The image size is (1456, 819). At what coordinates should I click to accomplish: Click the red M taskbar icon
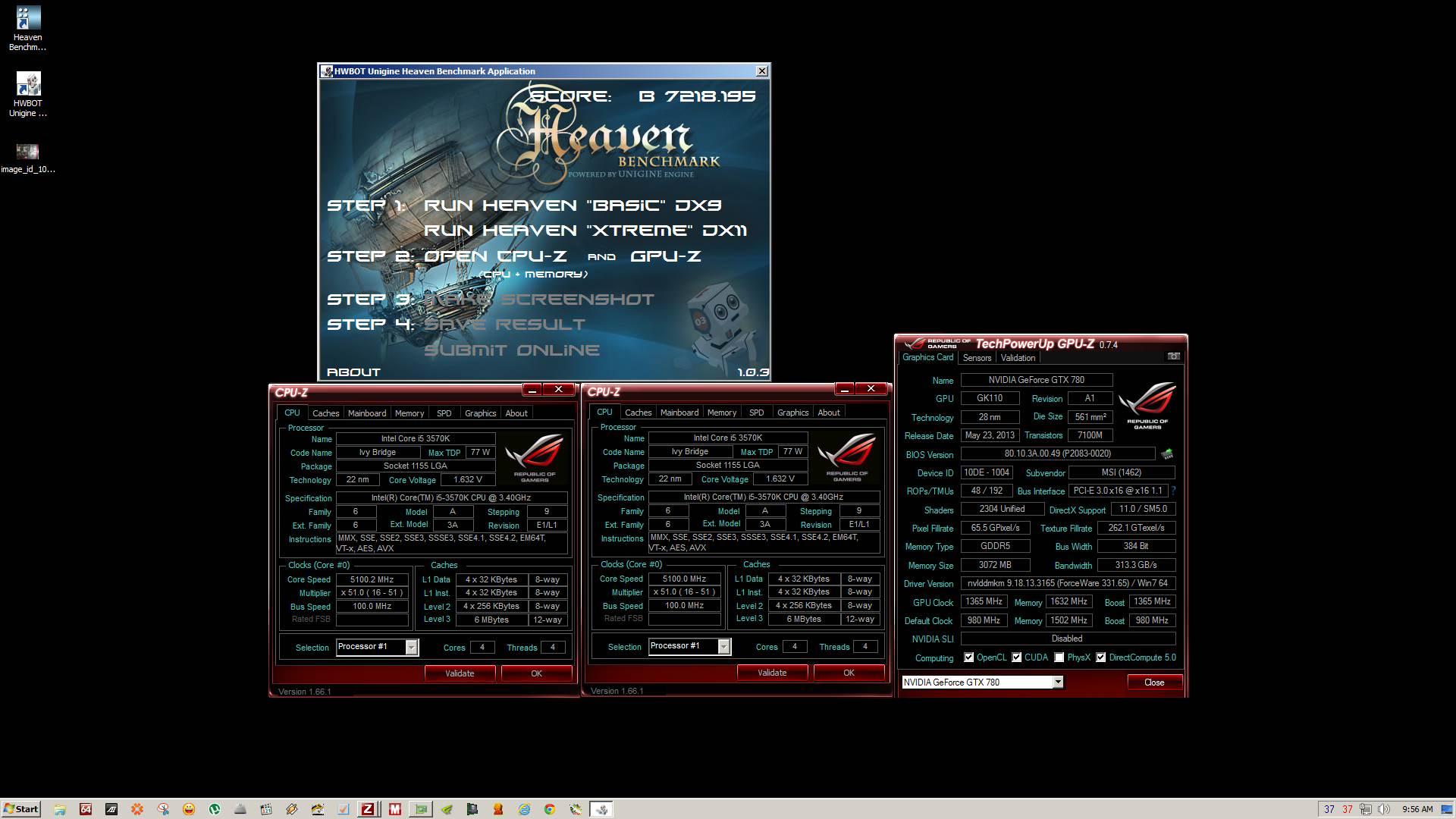coord(394,809)
